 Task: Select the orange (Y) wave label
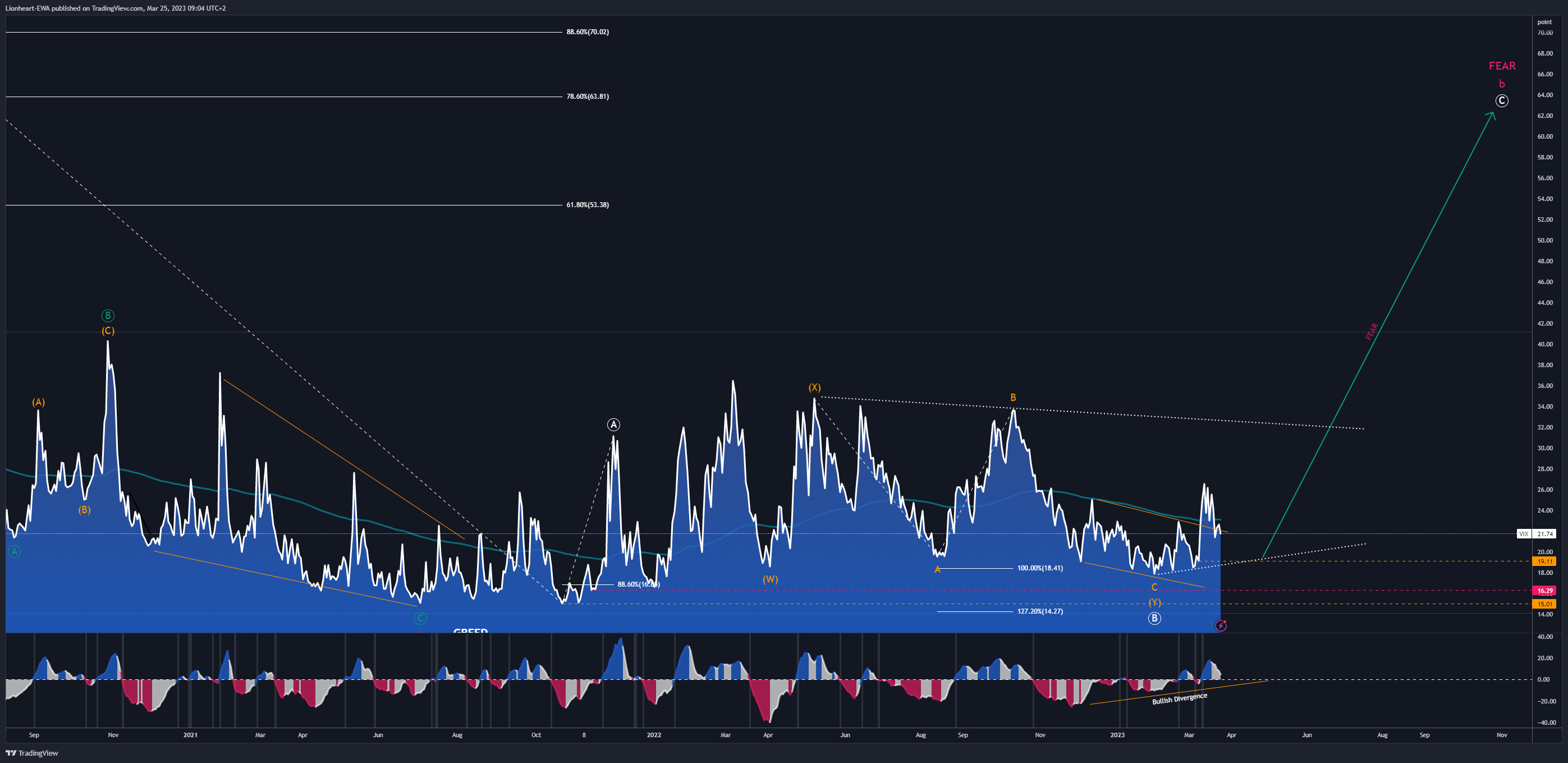coord(1155,602)
